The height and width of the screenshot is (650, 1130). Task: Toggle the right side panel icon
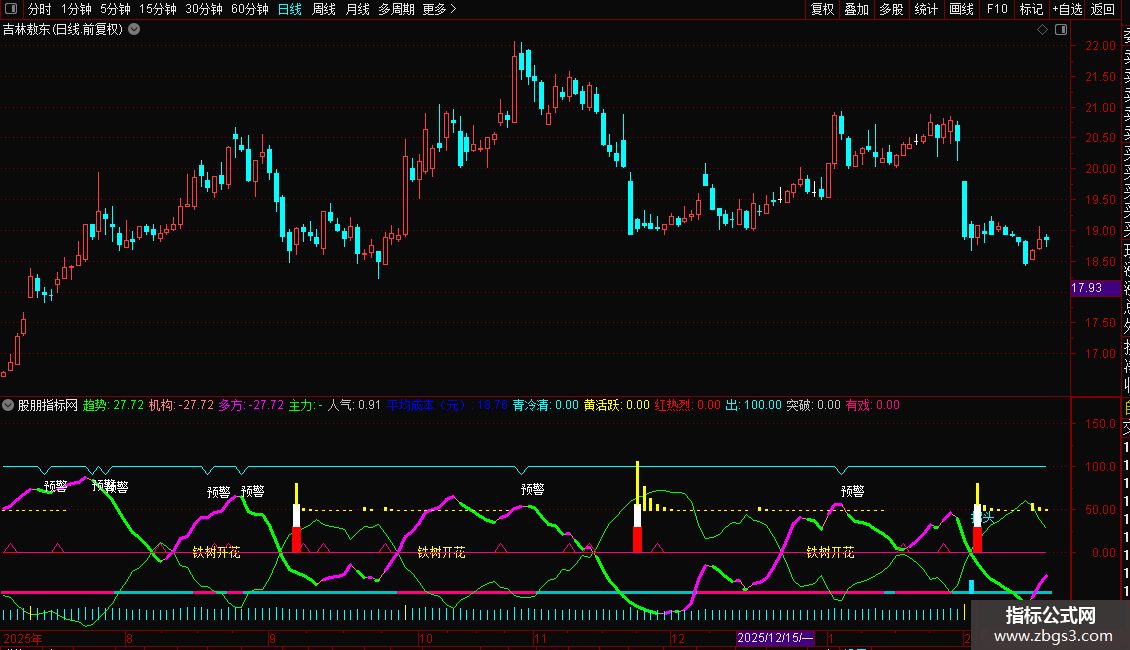(1059, 30)
